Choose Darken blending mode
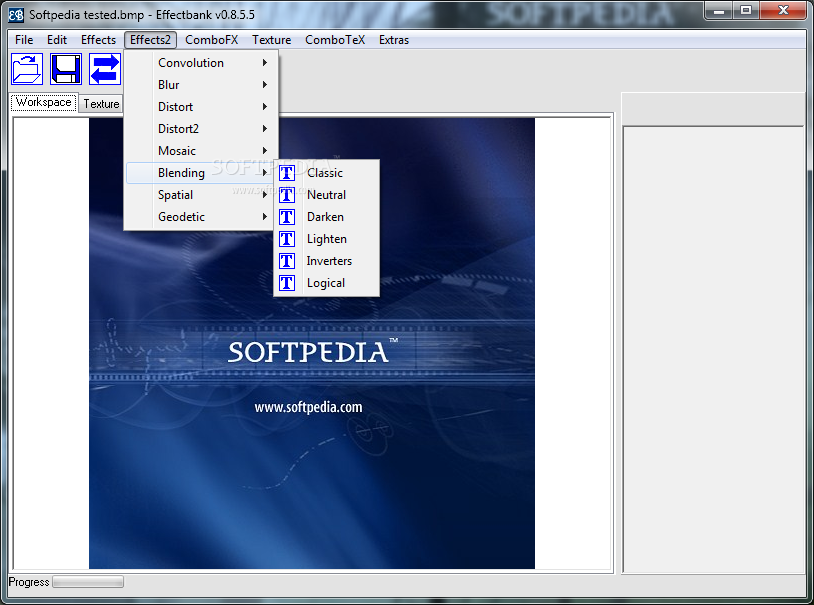Viewport: 814px width, 605px height. (x=326, y=217)
